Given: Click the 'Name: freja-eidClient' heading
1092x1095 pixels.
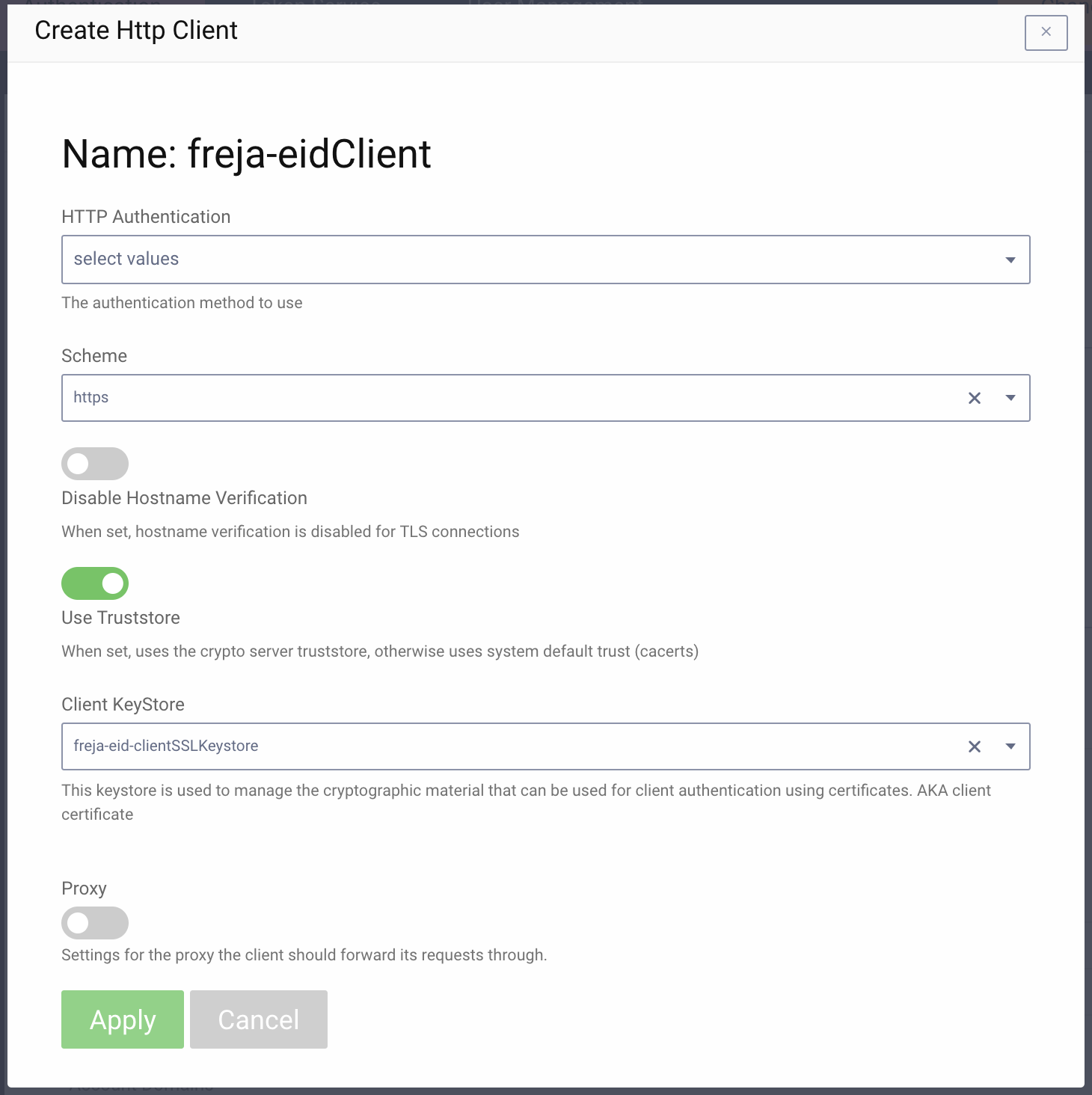Looking at the screenshot, I should pos(246,154).
